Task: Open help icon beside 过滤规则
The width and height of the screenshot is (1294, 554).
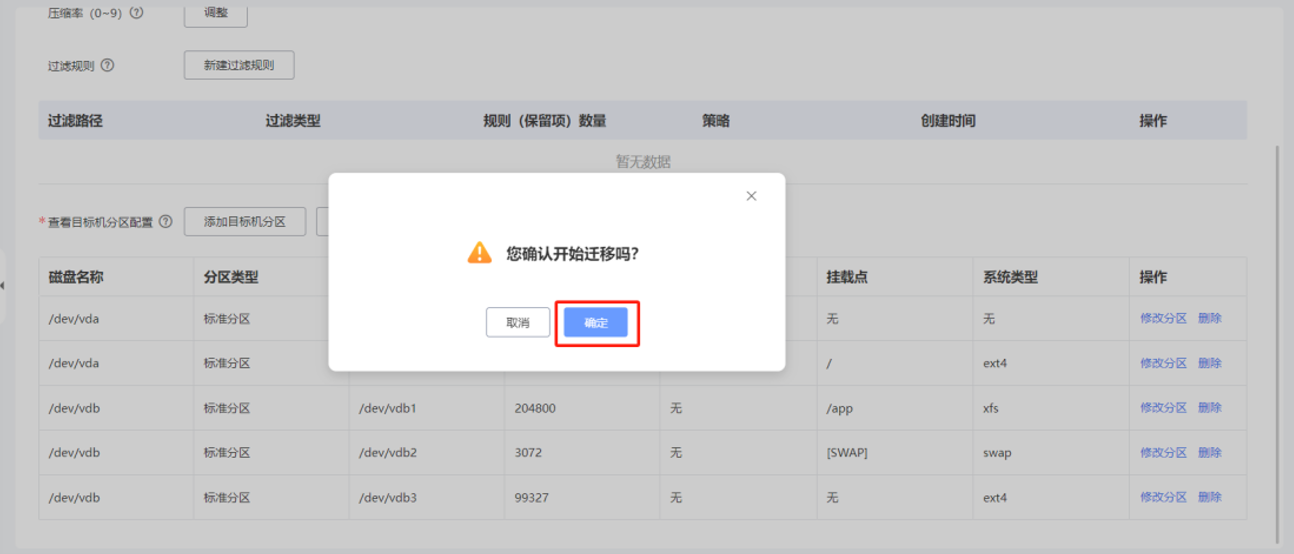Action: pos(108,65)
